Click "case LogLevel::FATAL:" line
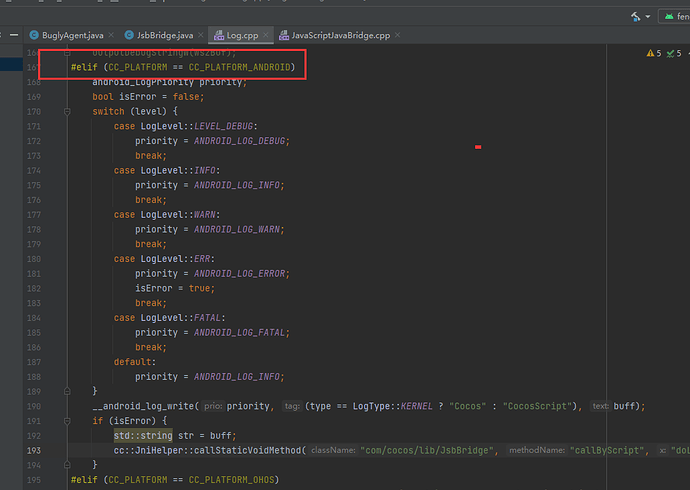 (169, 318)
